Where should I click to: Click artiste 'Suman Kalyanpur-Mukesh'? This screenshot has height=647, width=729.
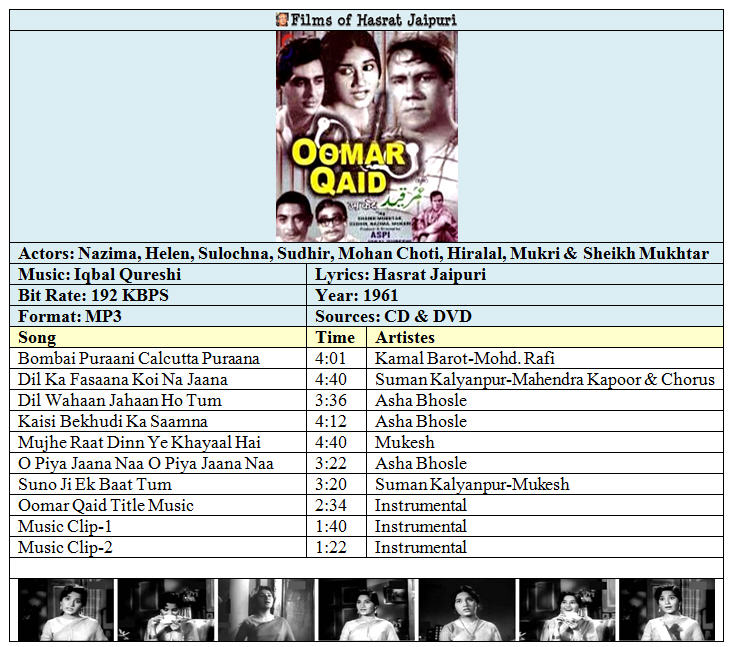pyautogui.click(x=472, y=484)
